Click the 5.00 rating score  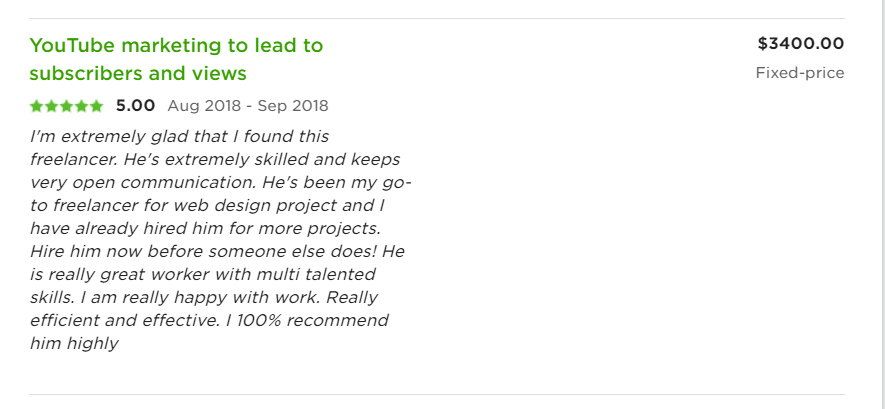135,105
